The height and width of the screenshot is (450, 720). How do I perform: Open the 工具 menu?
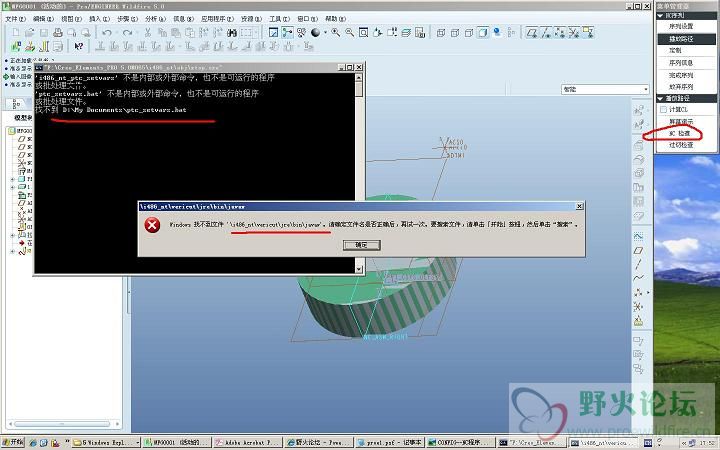pos(279,19)
